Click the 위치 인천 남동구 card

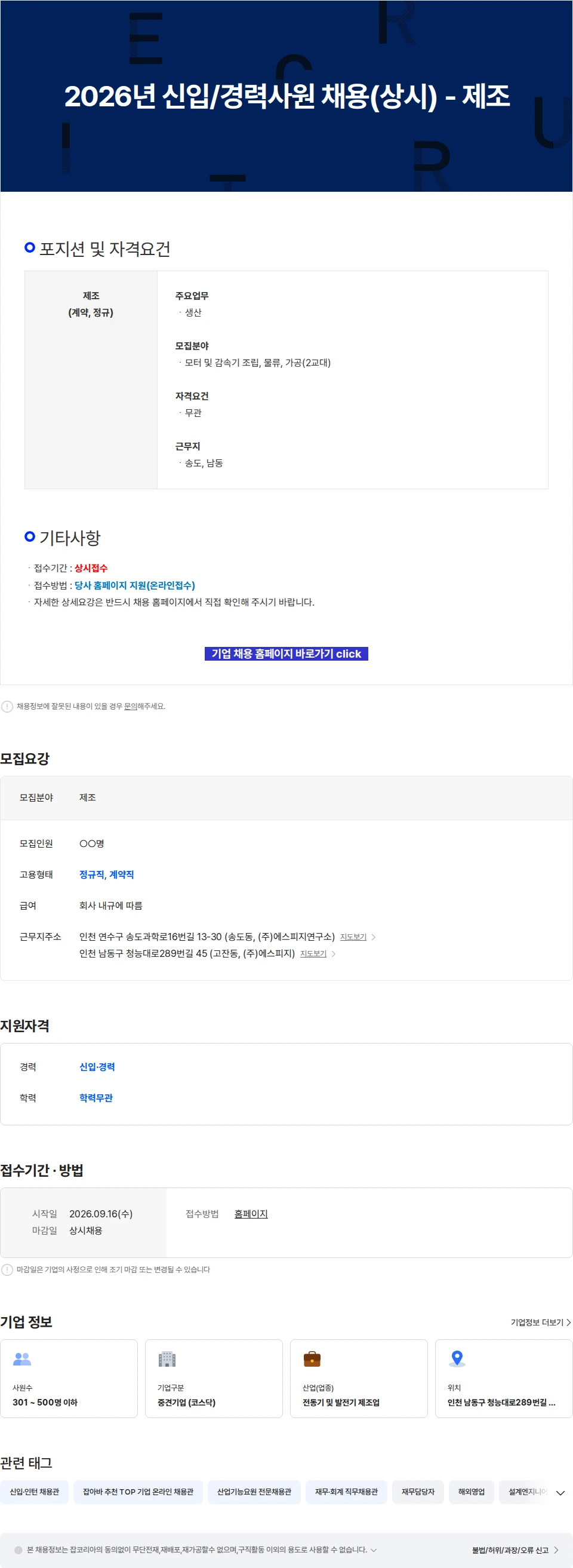pos(504,1379)
